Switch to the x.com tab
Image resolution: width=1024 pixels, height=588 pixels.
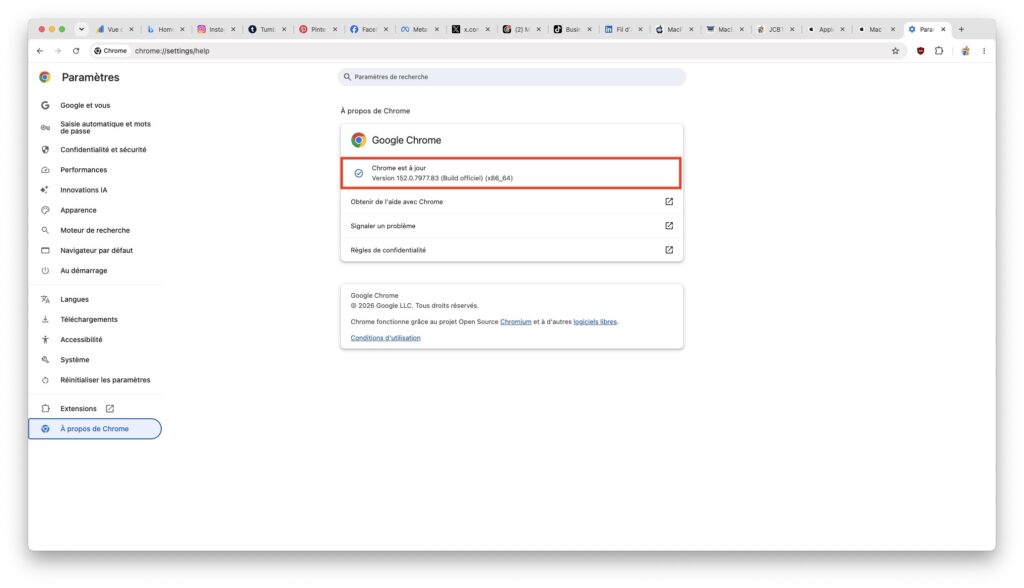pyautogui.click(x=470, y=29)
